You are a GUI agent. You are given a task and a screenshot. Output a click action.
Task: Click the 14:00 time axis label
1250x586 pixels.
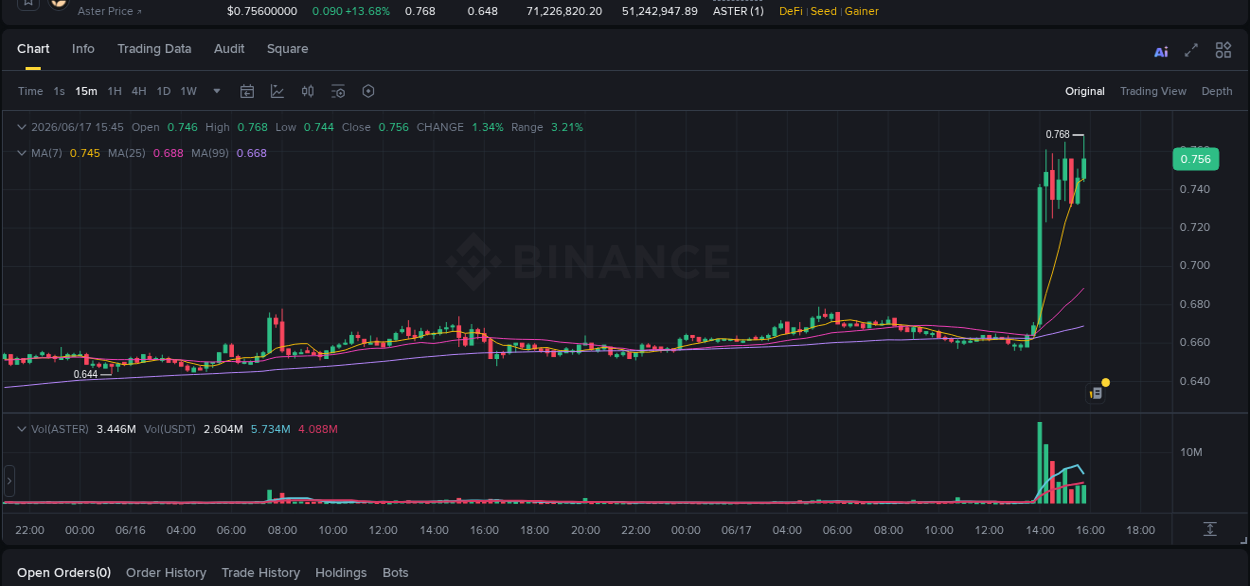tap(1040, 530)
